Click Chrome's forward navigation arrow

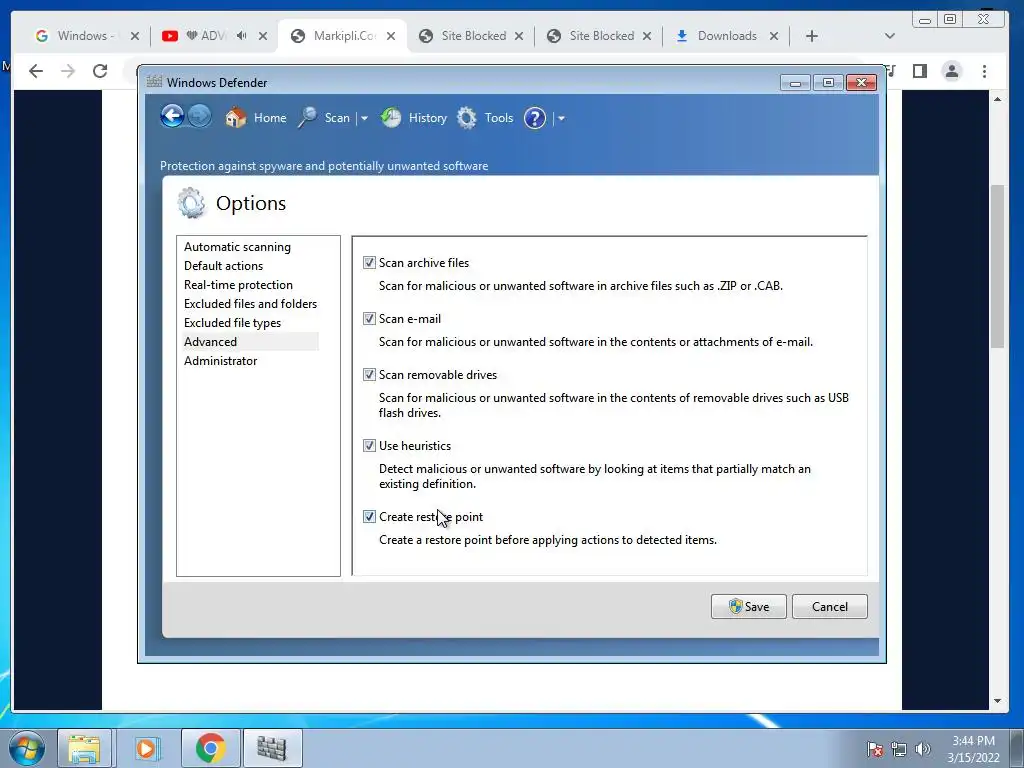[x=68, y=71]
